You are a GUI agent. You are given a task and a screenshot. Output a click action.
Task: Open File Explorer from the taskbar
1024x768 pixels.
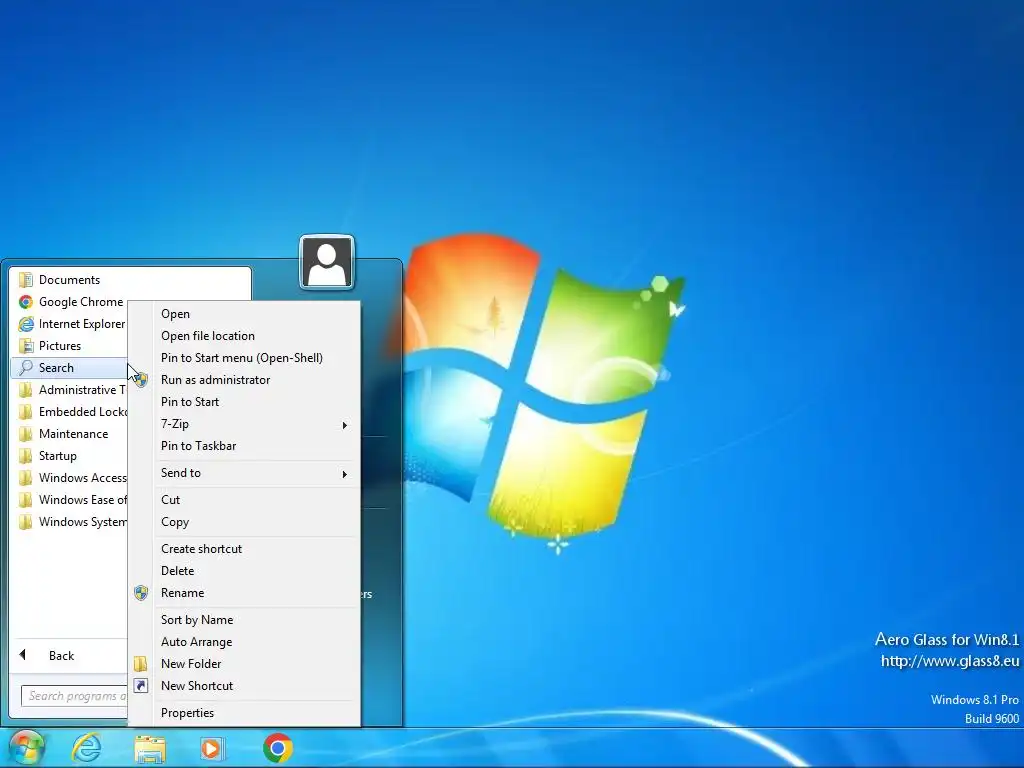click(150, 749)
